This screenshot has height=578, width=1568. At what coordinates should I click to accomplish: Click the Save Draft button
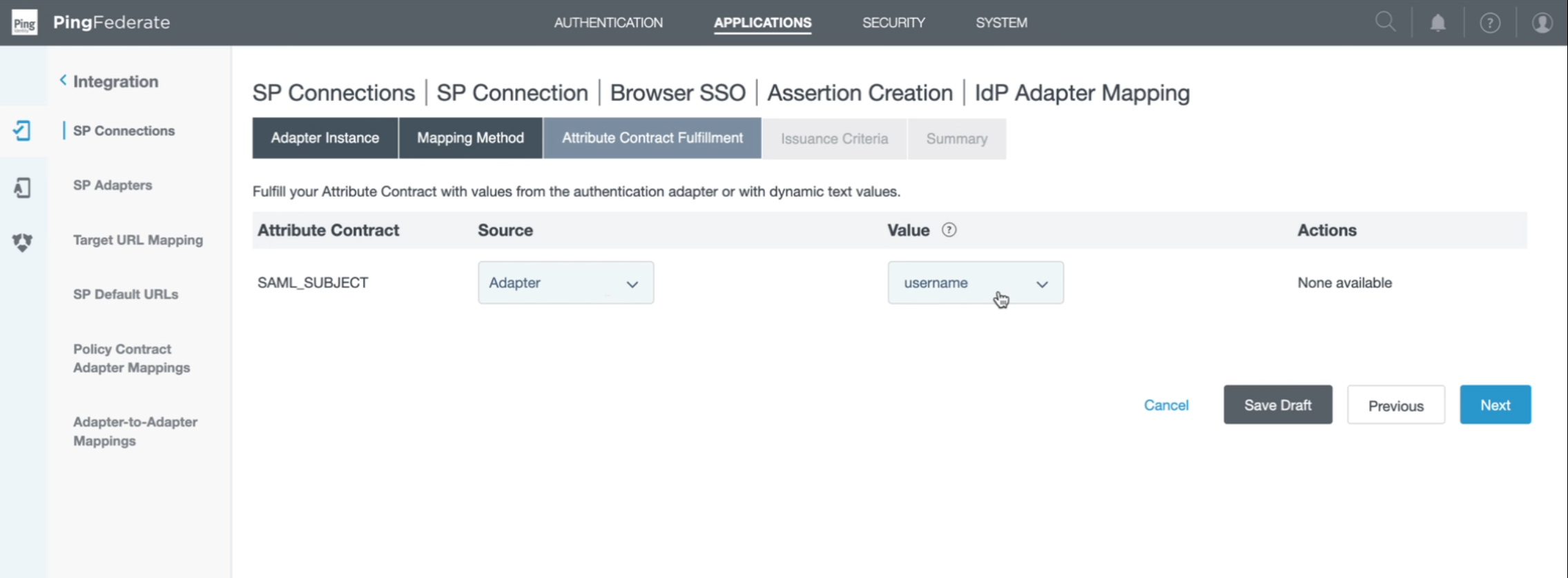pyautogui.click(x=1277, y=405)
